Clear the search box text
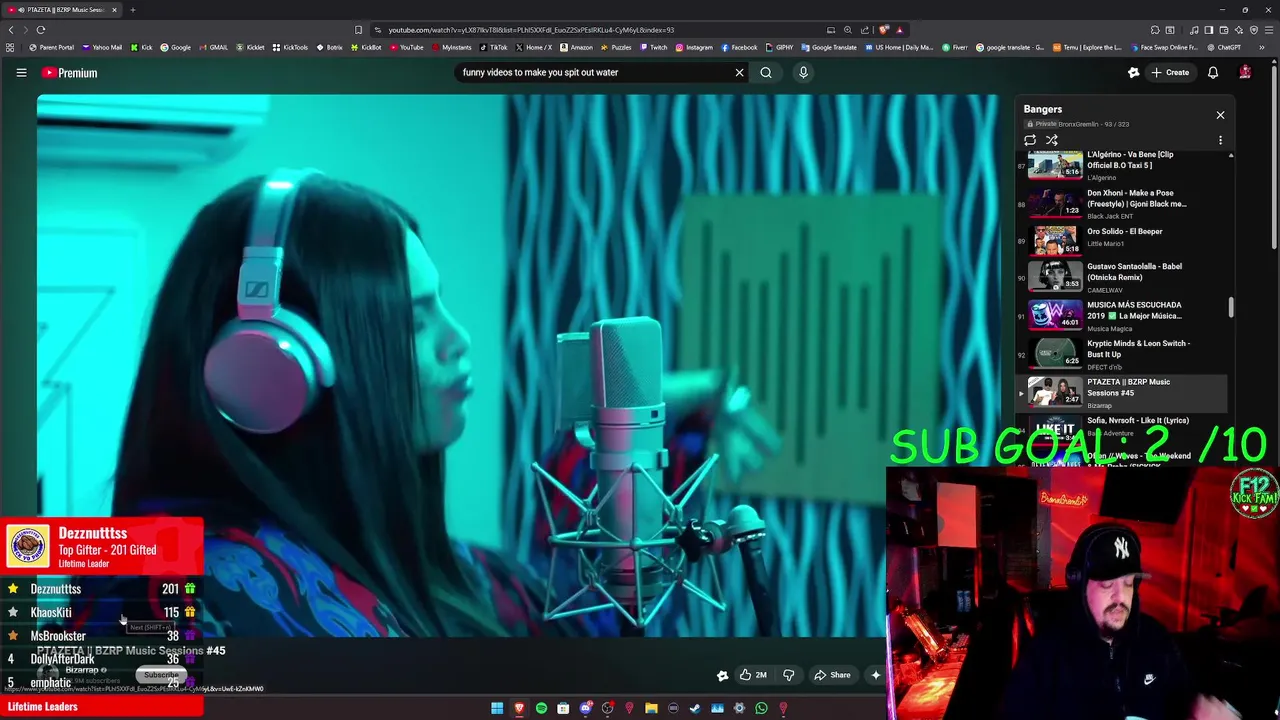Viewport: 1280px width, 720px height. [739, 72]
